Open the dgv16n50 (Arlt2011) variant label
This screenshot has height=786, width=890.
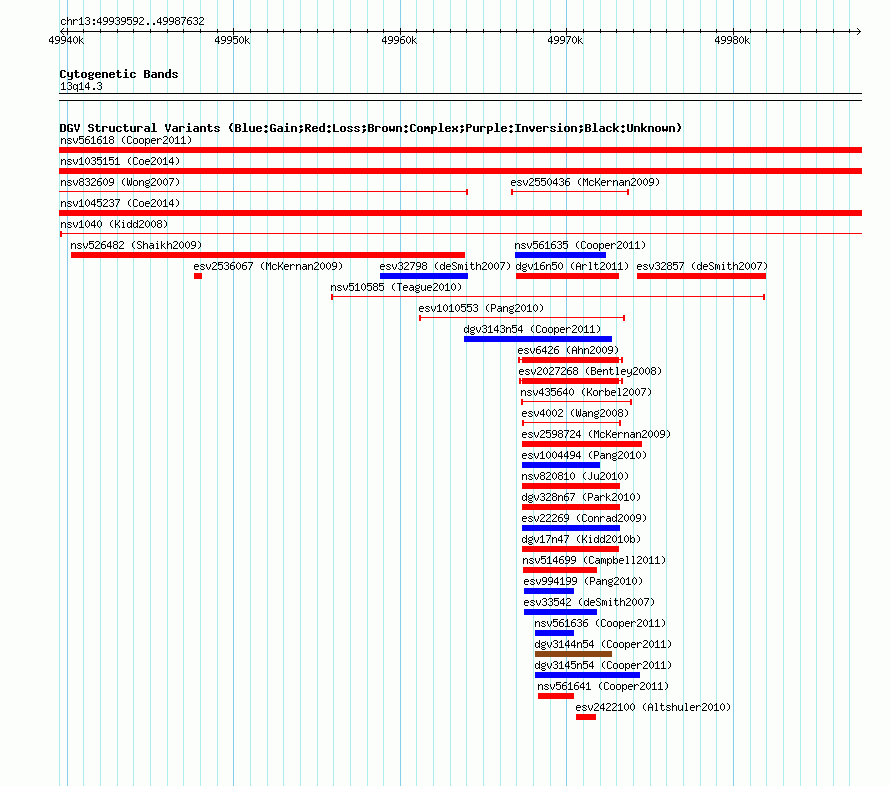572,266
